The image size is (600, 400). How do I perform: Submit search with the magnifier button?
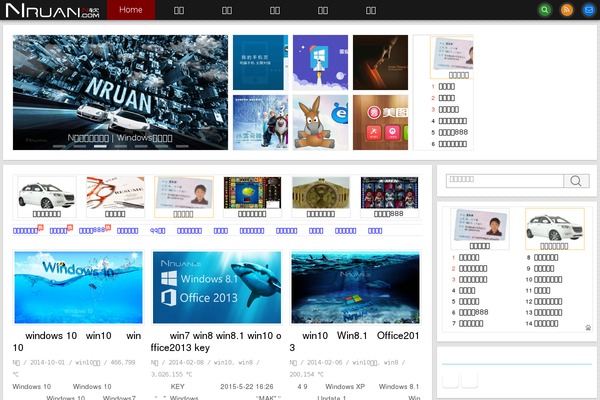pos(576,181)
